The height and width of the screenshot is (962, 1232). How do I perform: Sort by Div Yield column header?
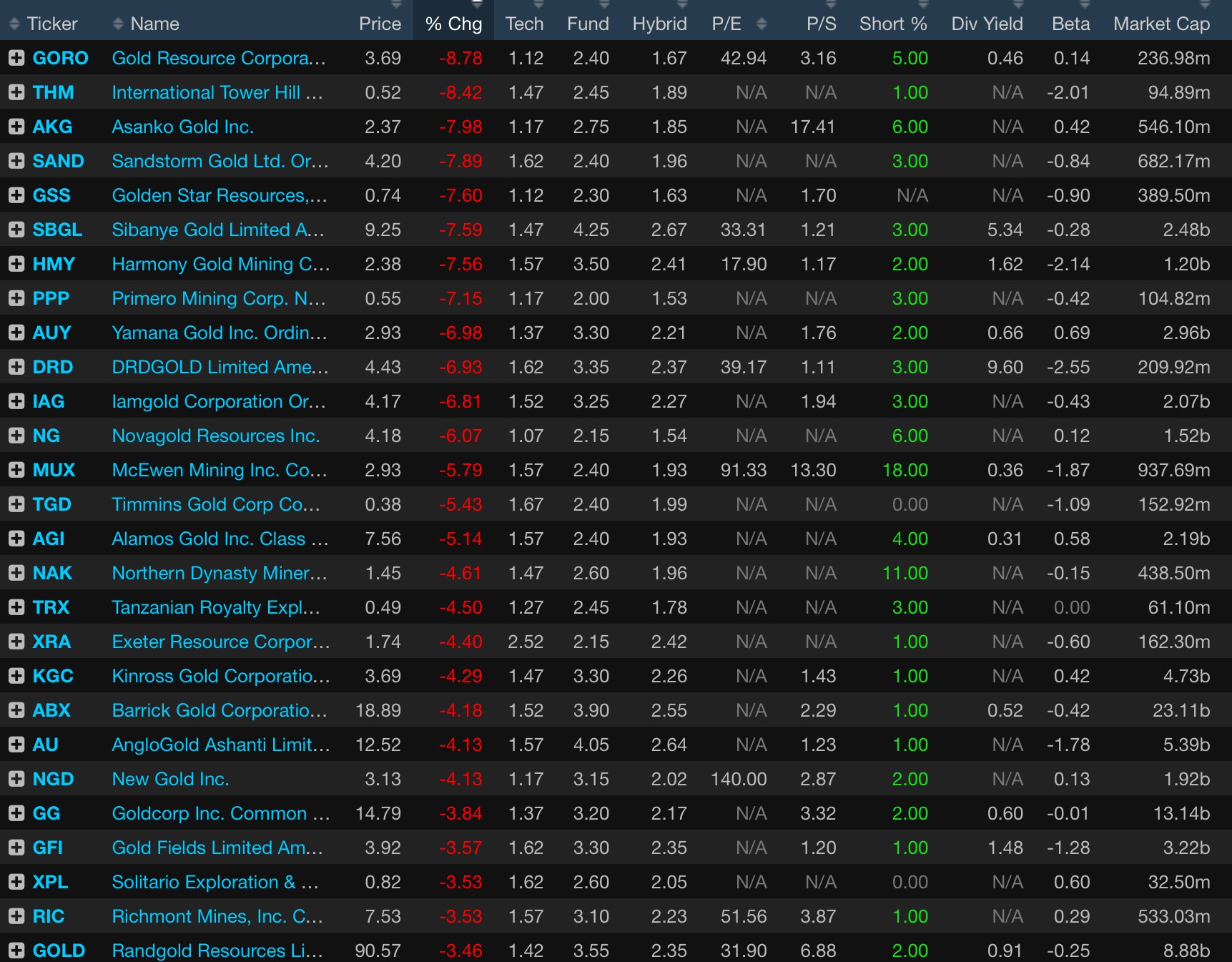(987, 24)
